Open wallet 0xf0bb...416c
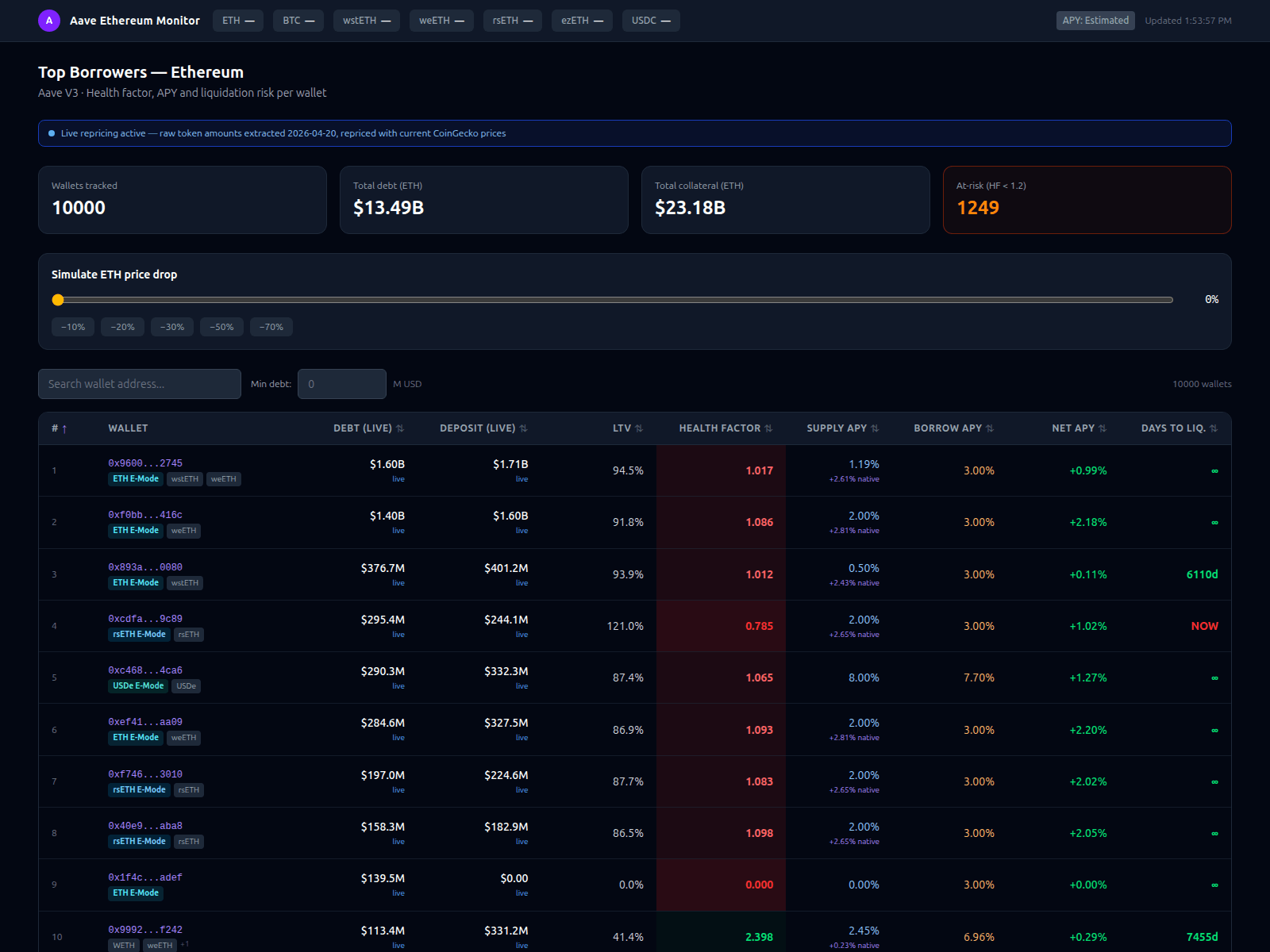 click(145, 515)
